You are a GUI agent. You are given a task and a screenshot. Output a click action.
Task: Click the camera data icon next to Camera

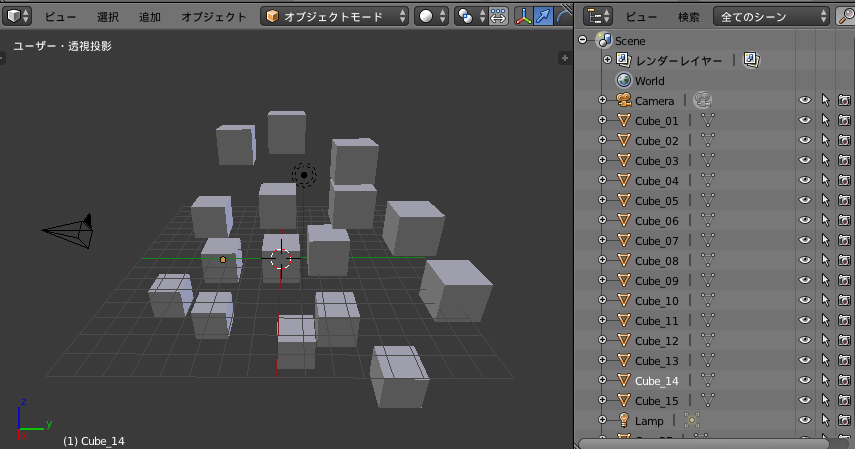click(x=702, y=100)
